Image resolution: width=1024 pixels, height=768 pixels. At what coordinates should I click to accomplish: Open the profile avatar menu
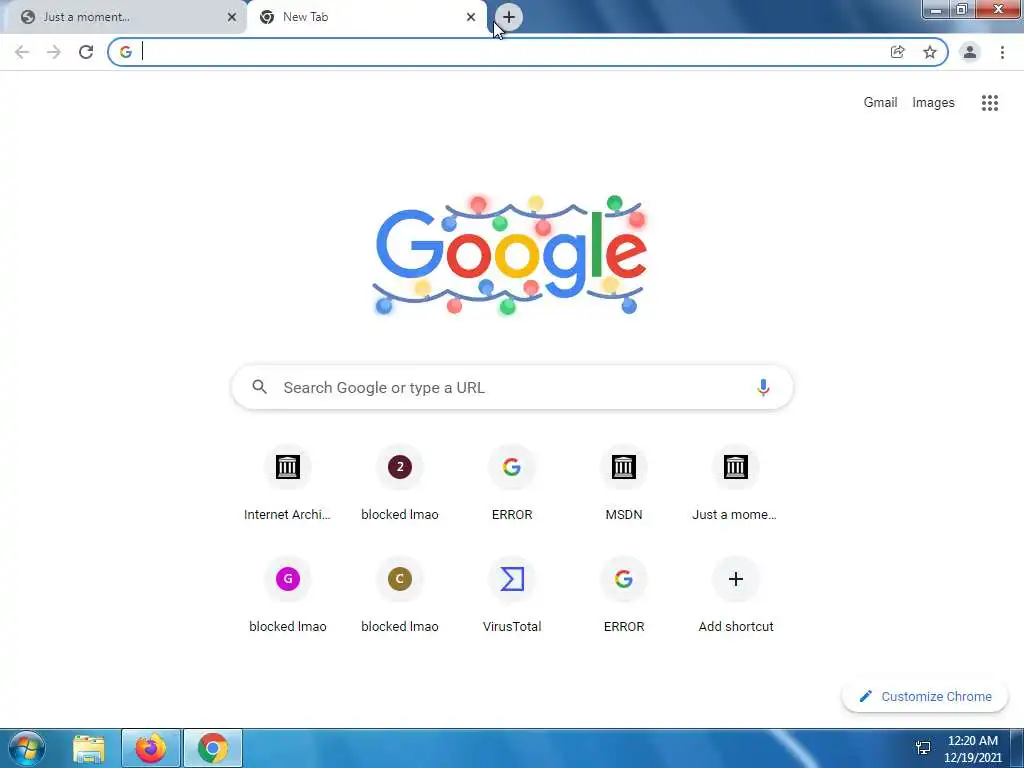(x=970, y=52)
